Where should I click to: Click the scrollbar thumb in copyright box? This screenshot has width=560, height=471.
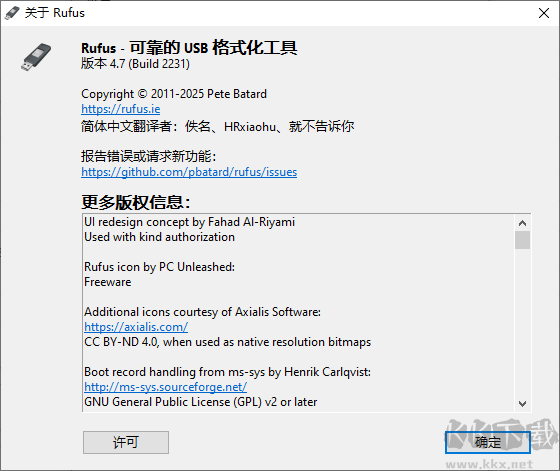522,240
